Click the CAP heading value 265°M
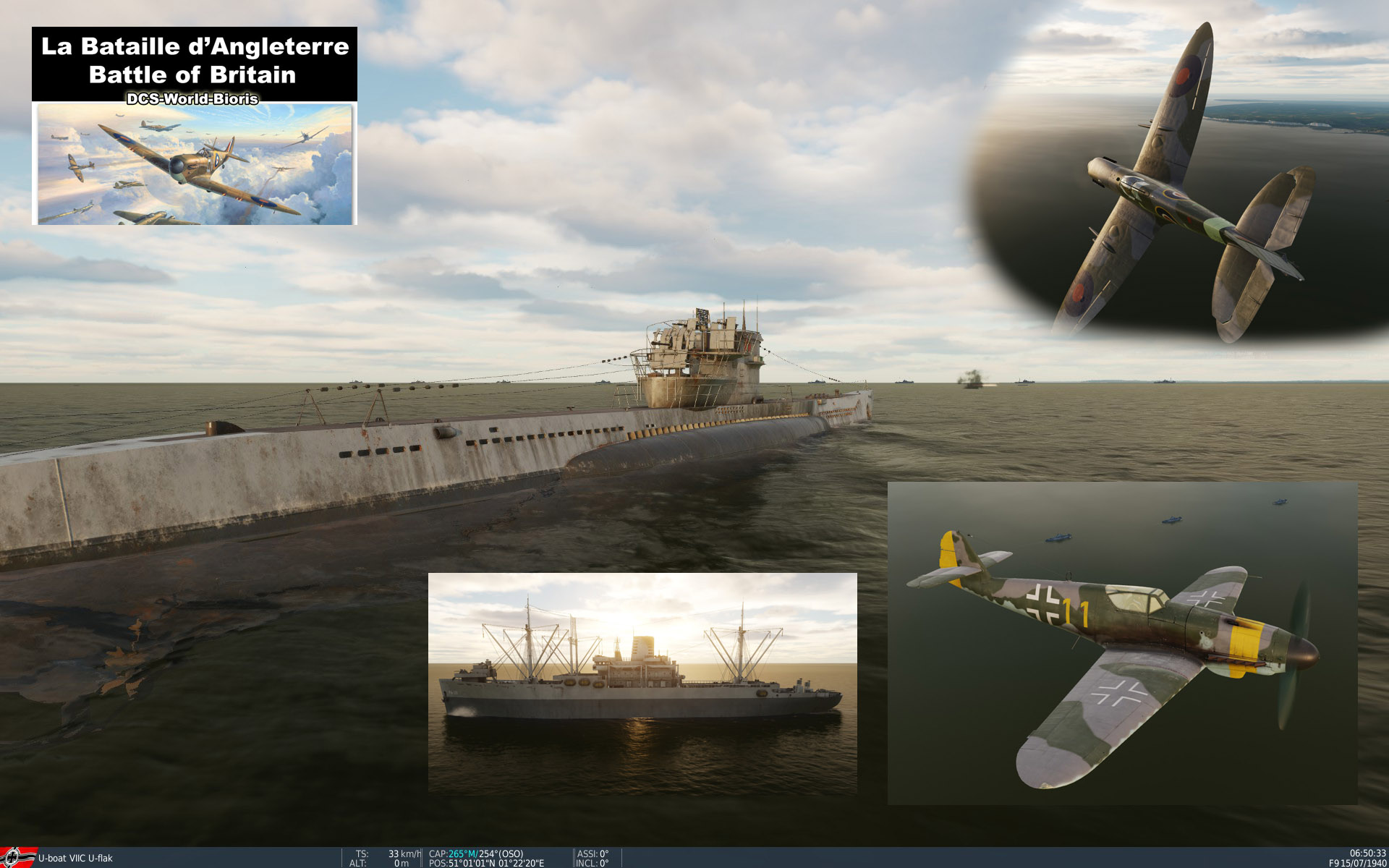 point(463,854)
